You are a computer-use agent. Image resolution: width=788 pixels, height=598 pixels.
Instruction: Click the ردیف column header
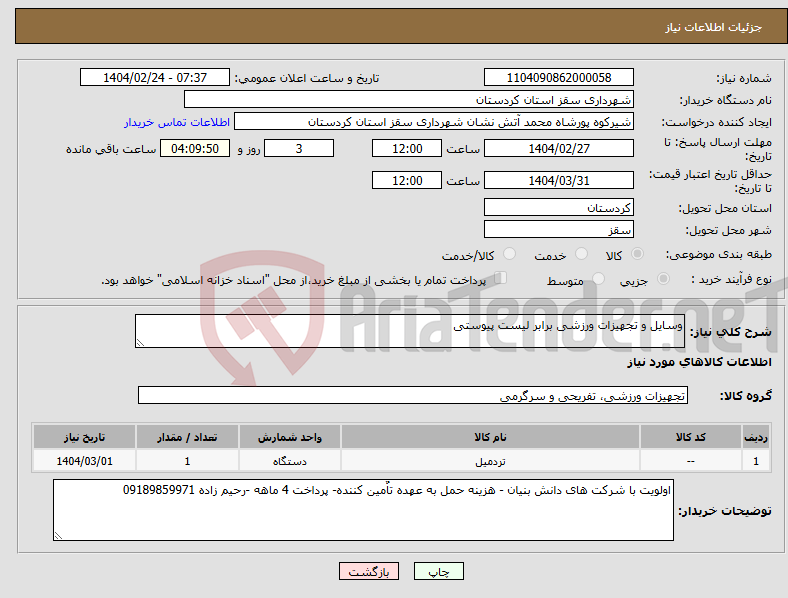(756, 437)
